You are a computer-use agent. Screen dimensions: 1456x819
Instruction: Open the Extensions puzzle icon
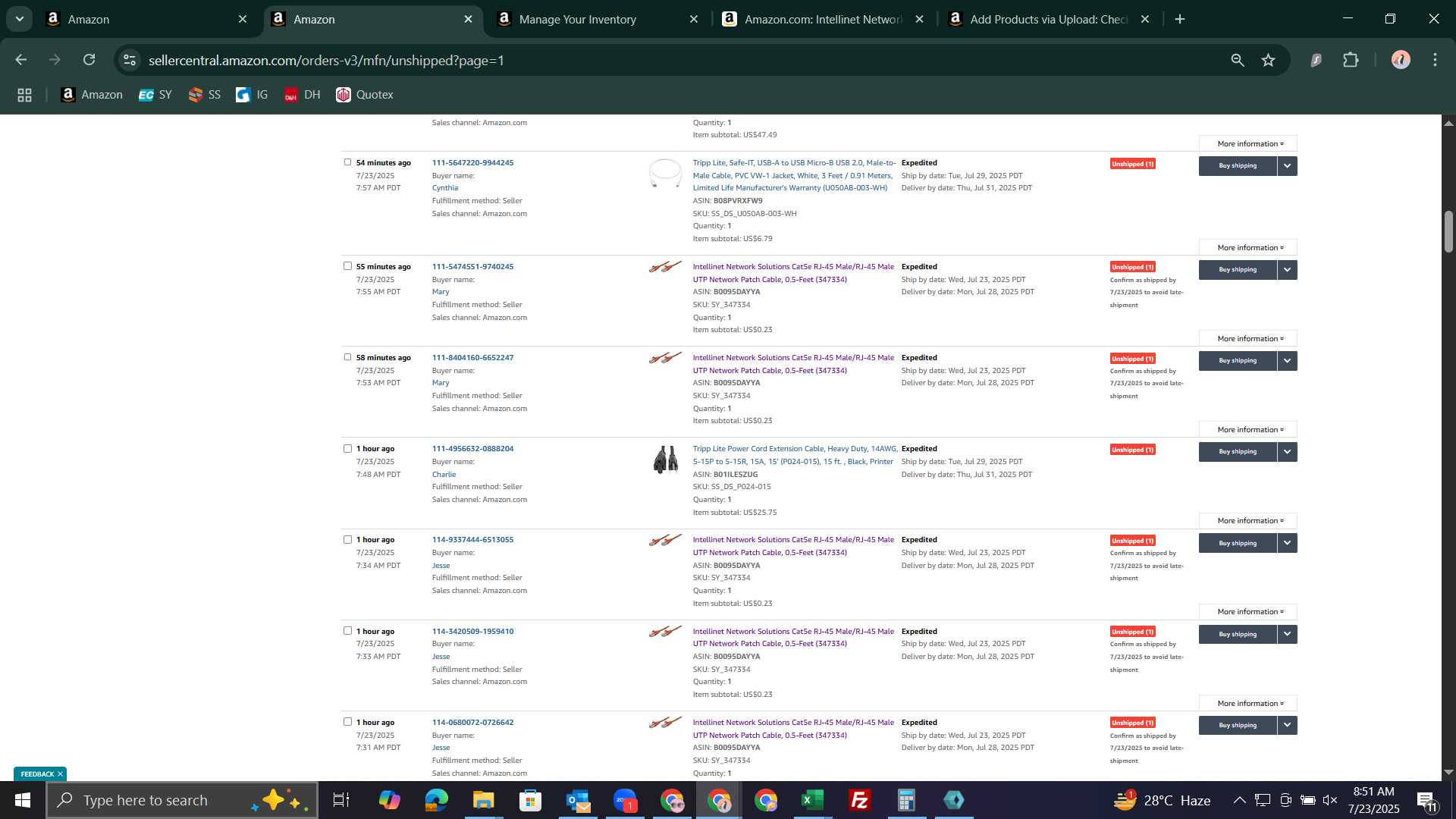pyautogui.click(x=1351, y=60)
